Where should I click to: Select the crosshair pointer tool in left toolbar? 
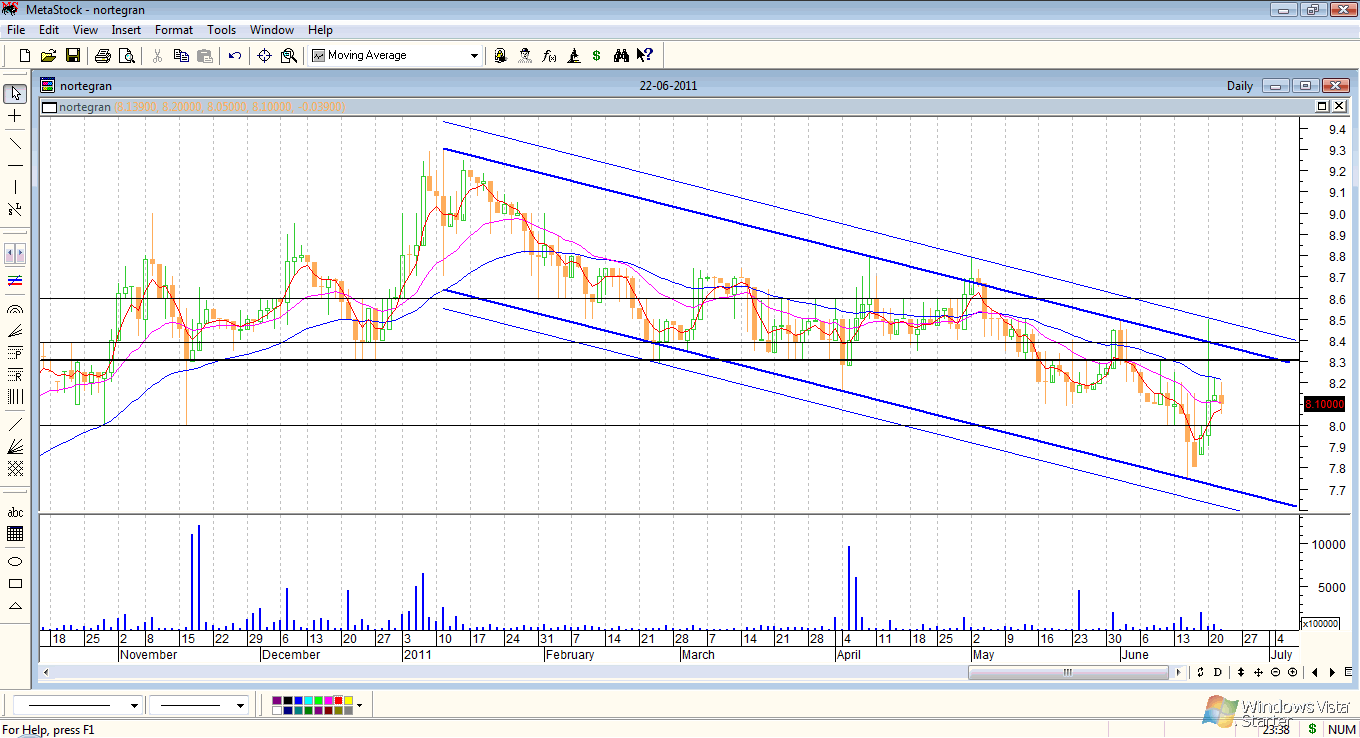(15, 117)
